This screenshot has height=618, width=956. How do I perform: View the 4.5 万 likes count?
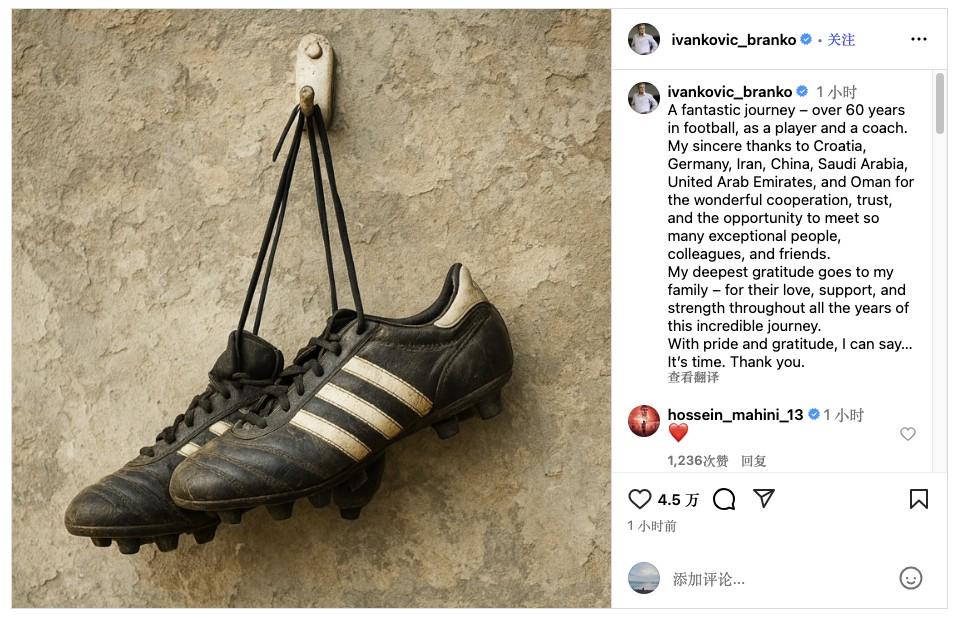pyautogui.click(x=678, y=500)
